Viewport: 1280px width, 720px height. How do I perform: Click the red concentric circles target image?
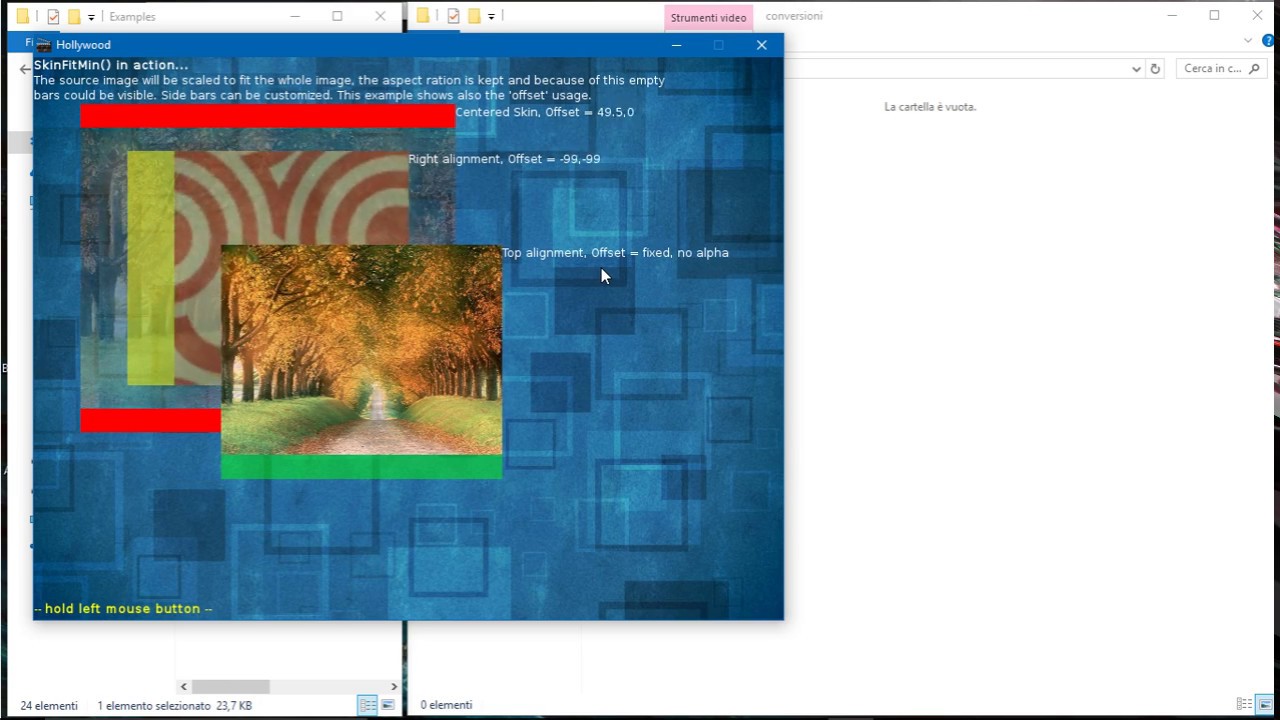(x=290, y=198)
